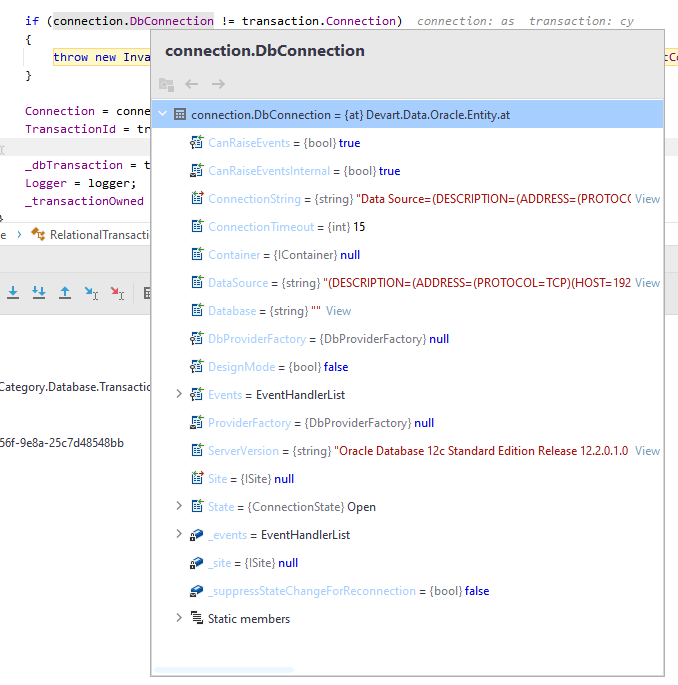Screen dimensions: 678x685
Task: Click the red Force Run to Cursor icon
Action: coord(117,293)
